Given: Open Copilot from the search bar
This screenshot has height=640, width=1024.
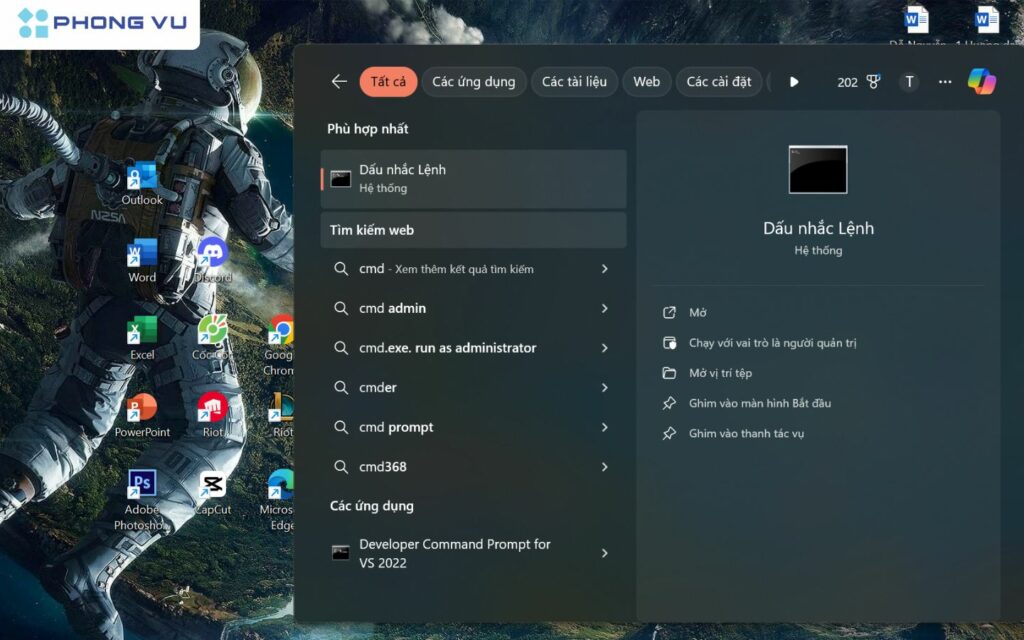Looking at the screenshot, I should 982,81.
